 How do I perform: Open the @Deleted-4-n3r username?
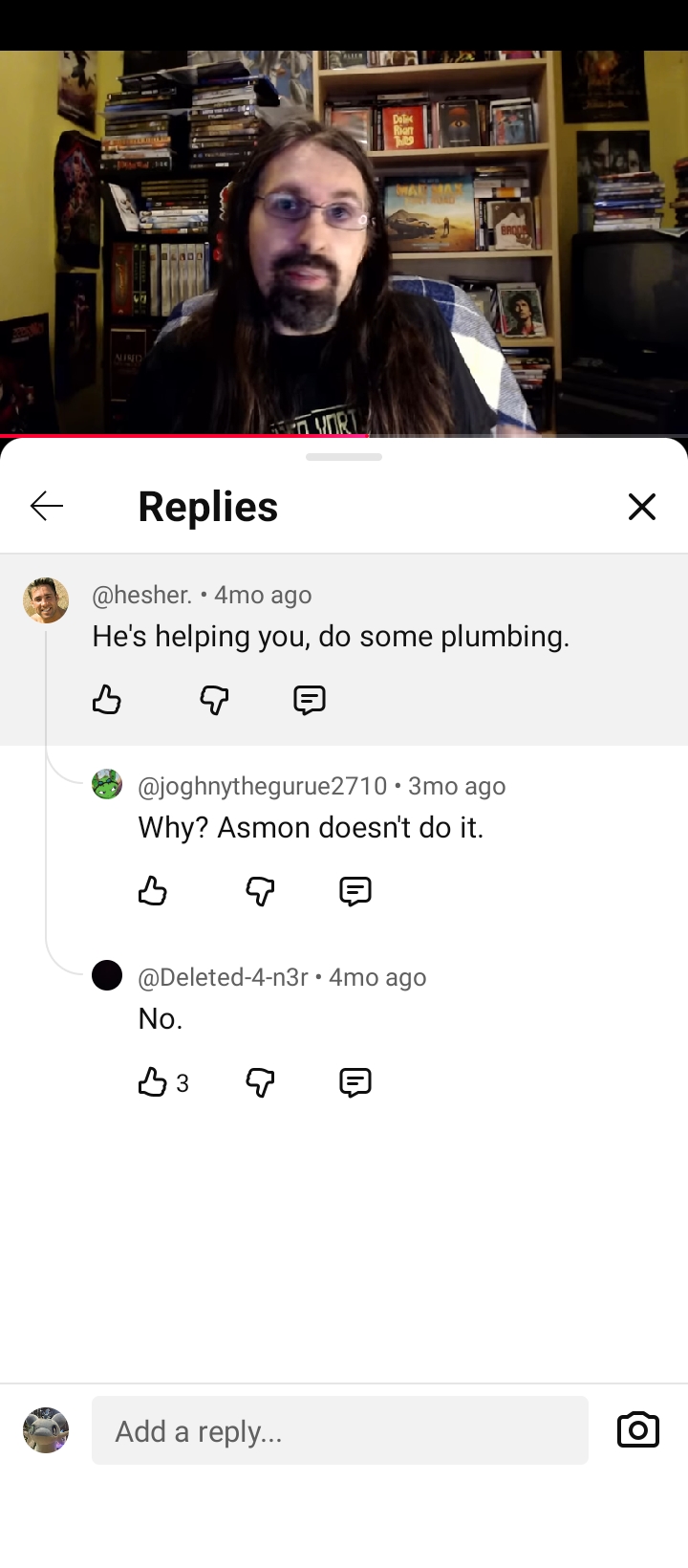[223, 977]
